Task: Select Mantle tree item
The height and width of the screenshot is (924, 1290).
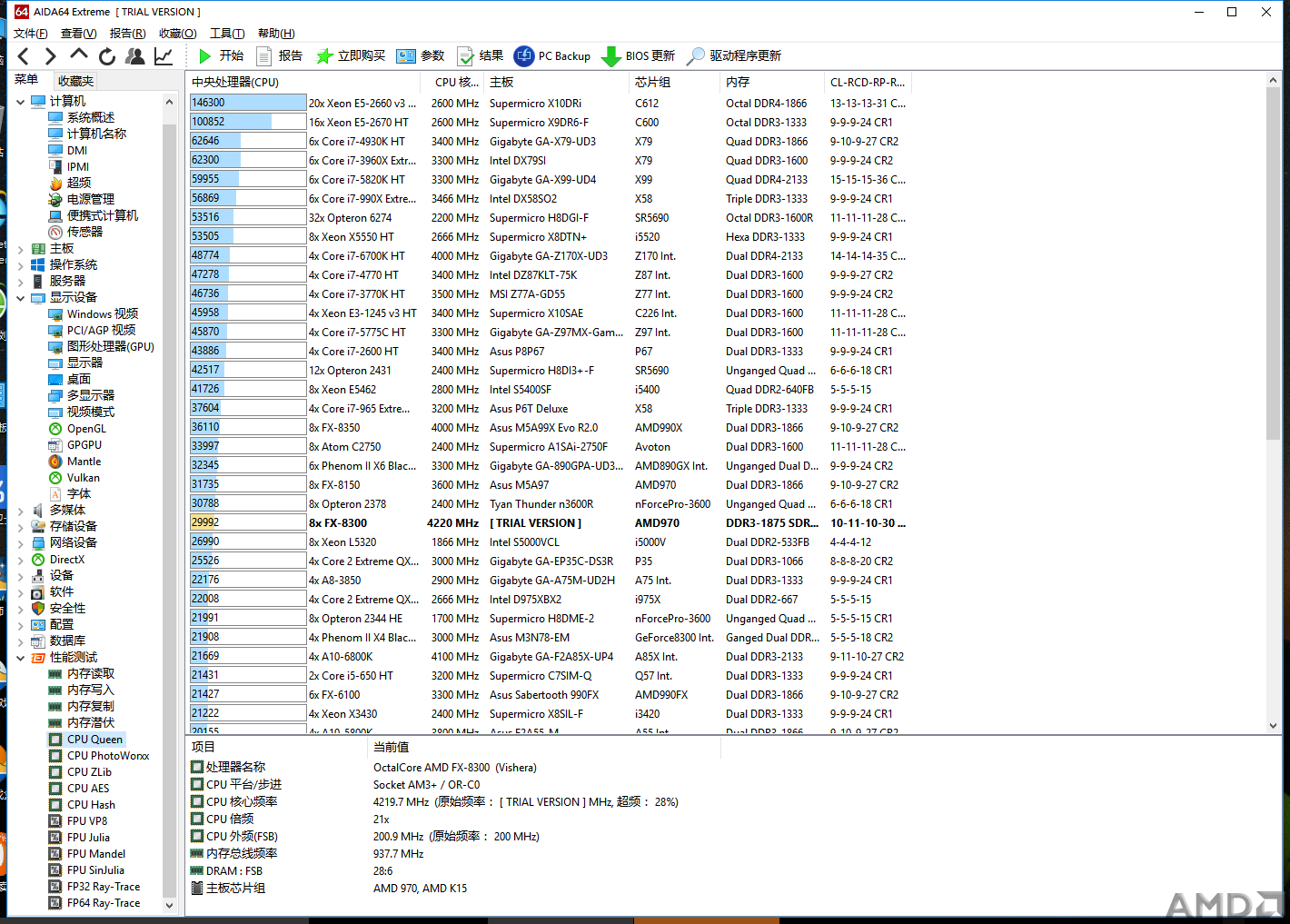Action: 74,462
